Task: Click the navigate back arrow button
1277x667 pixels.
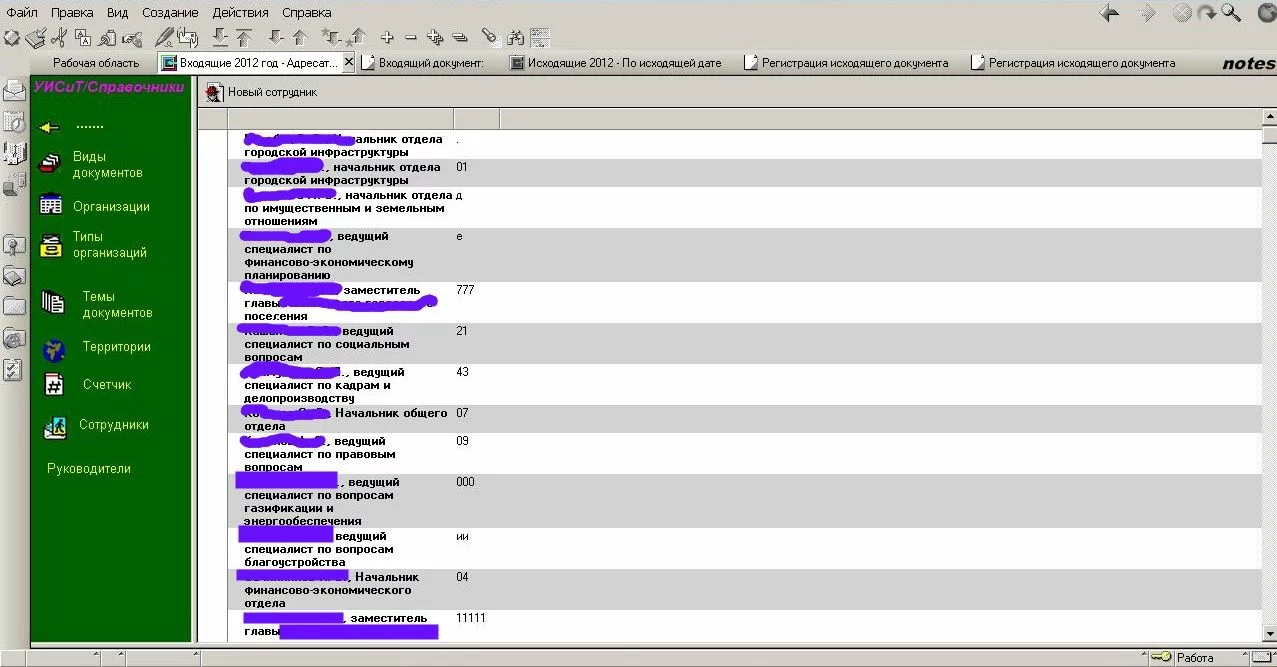Action: click(x=1109, y=13)
